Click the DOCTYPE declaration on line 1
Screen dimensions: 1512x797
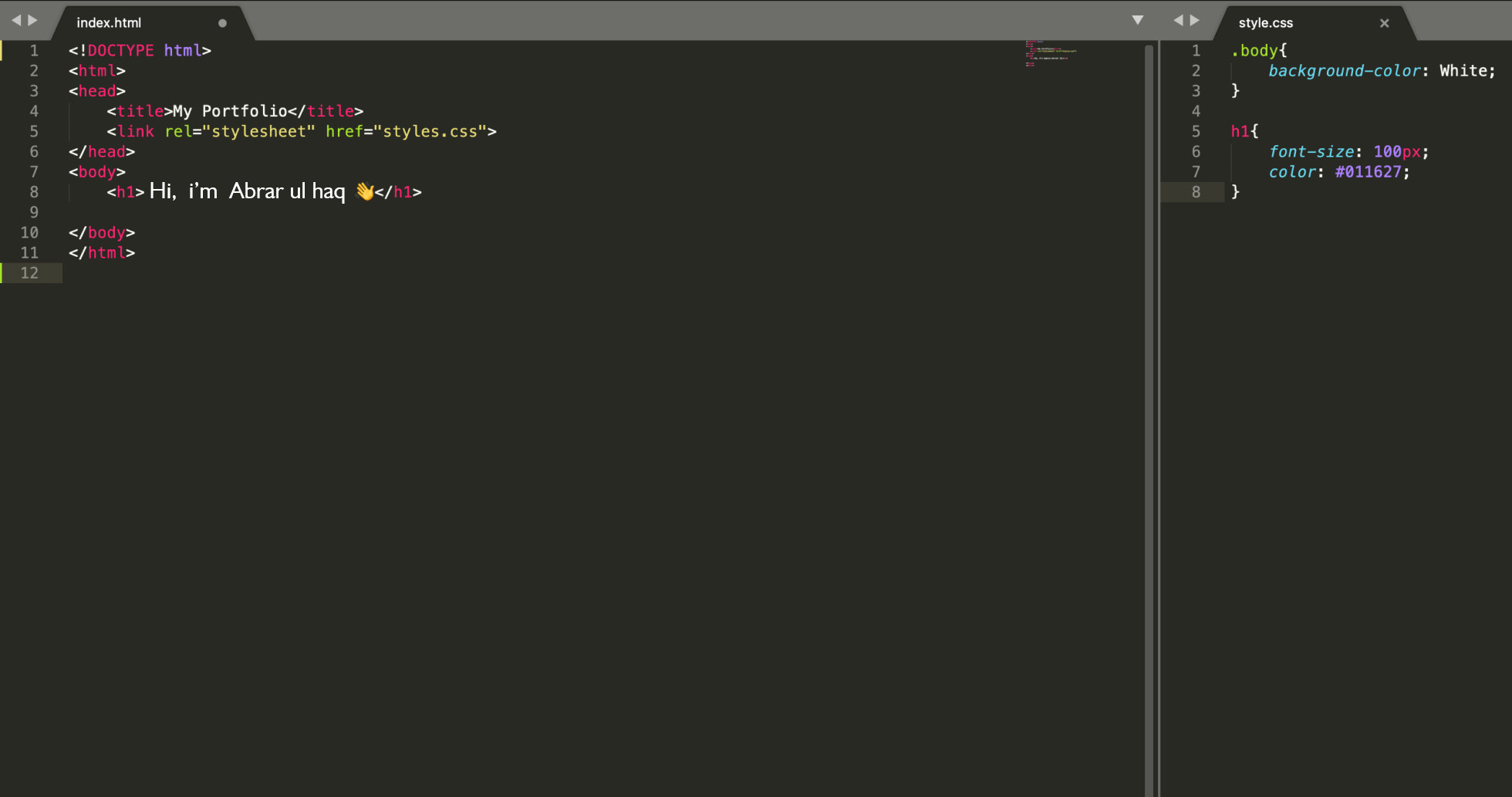120,51
